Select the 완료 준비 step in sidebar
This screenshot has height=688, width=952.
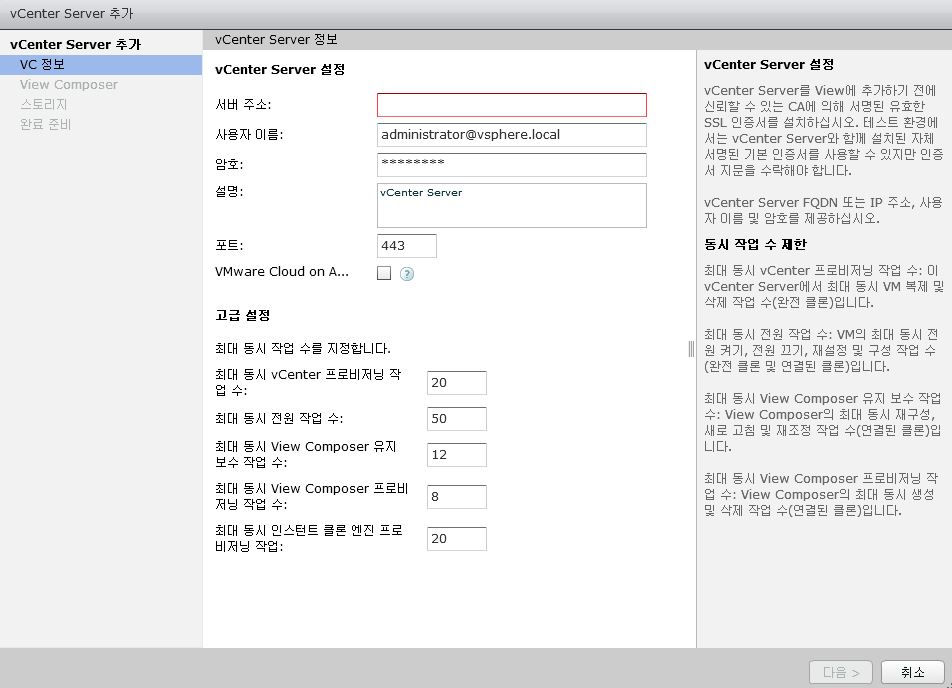(x=46, y=124)
